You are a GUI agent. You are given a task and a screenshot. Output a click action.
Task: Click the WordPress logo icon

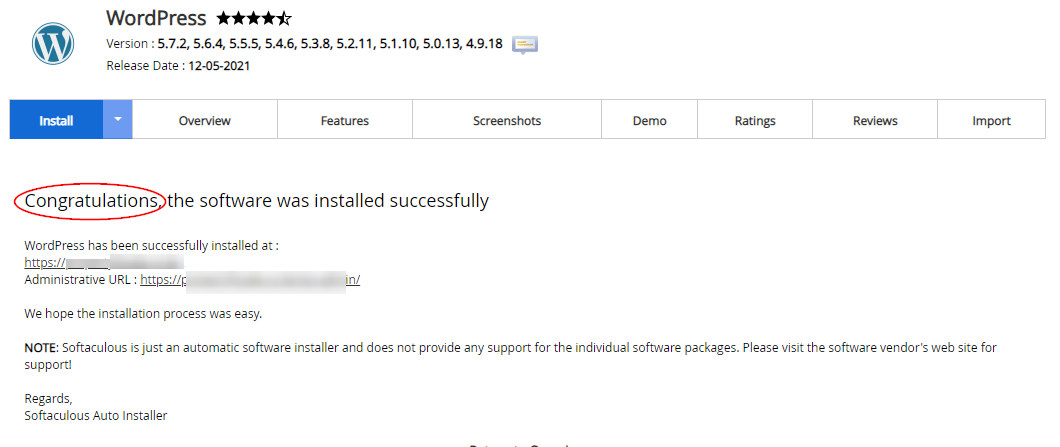(52, 44)
